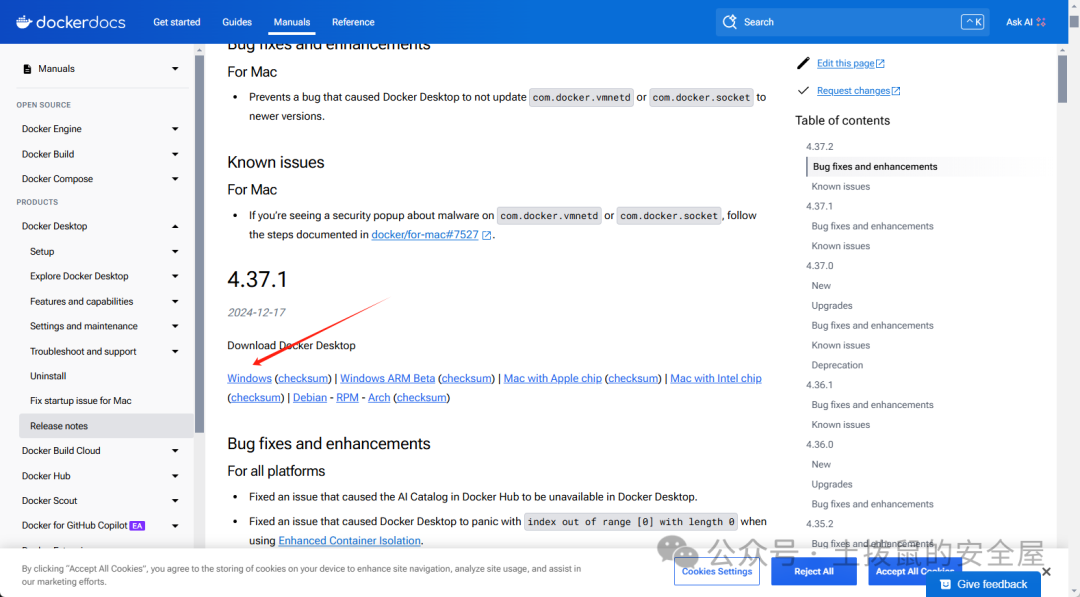Open the Reference section
This screenshot has width=1080, height=597.
[353, 22]
